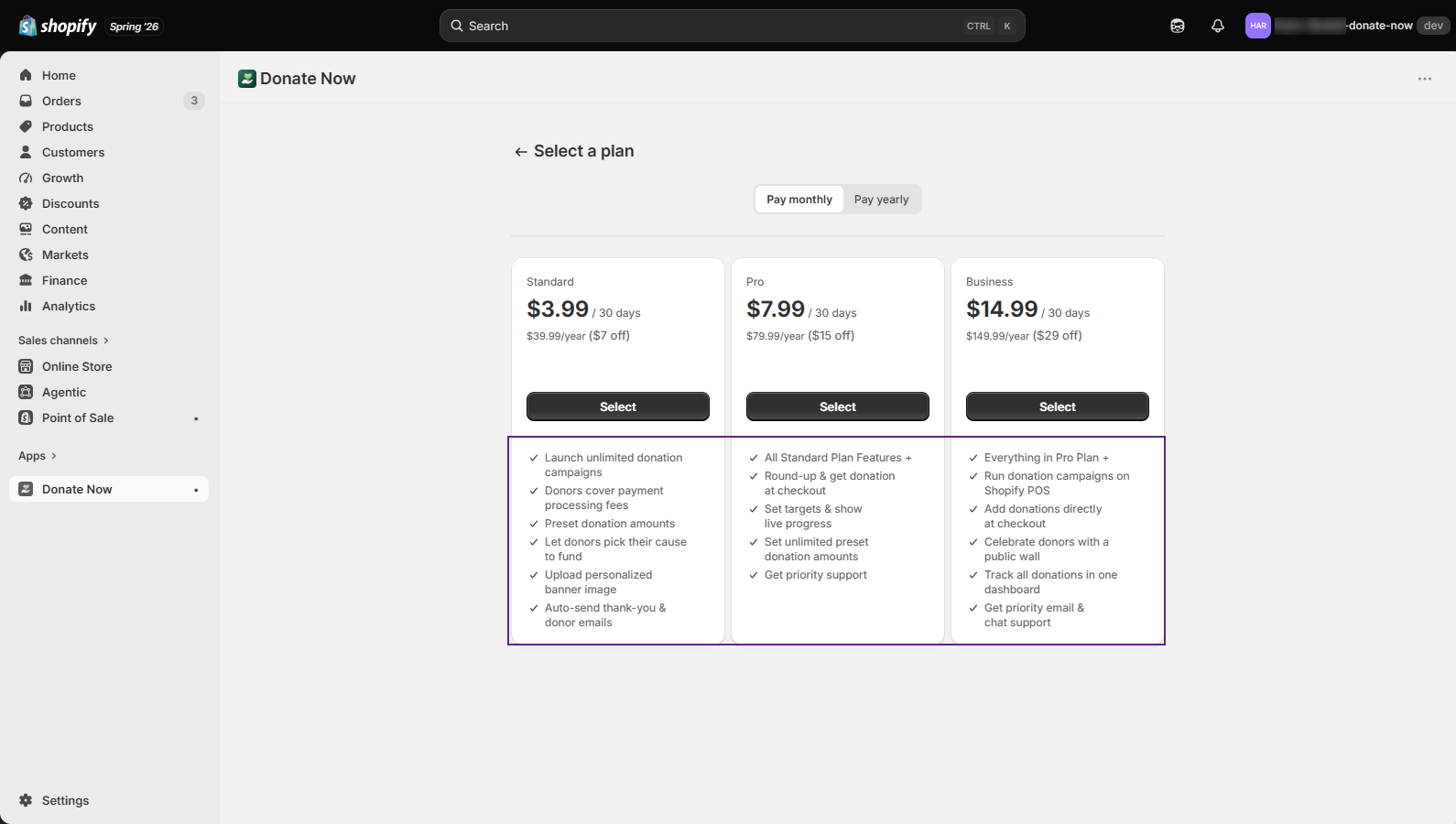Click the Donate Now header app icon
This screenshot has width=1456, height=824.
[247, 79]
